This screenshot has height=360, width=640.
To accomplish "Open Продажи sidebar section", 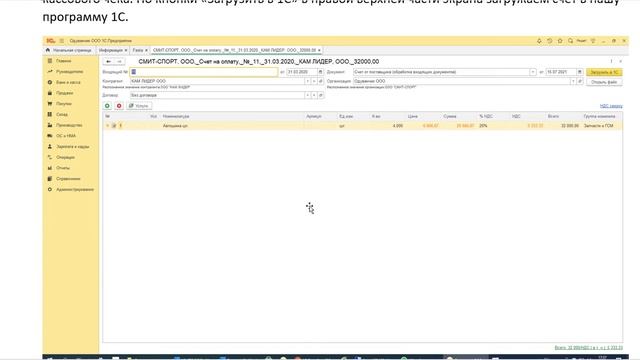I will (x=64, y=93).
